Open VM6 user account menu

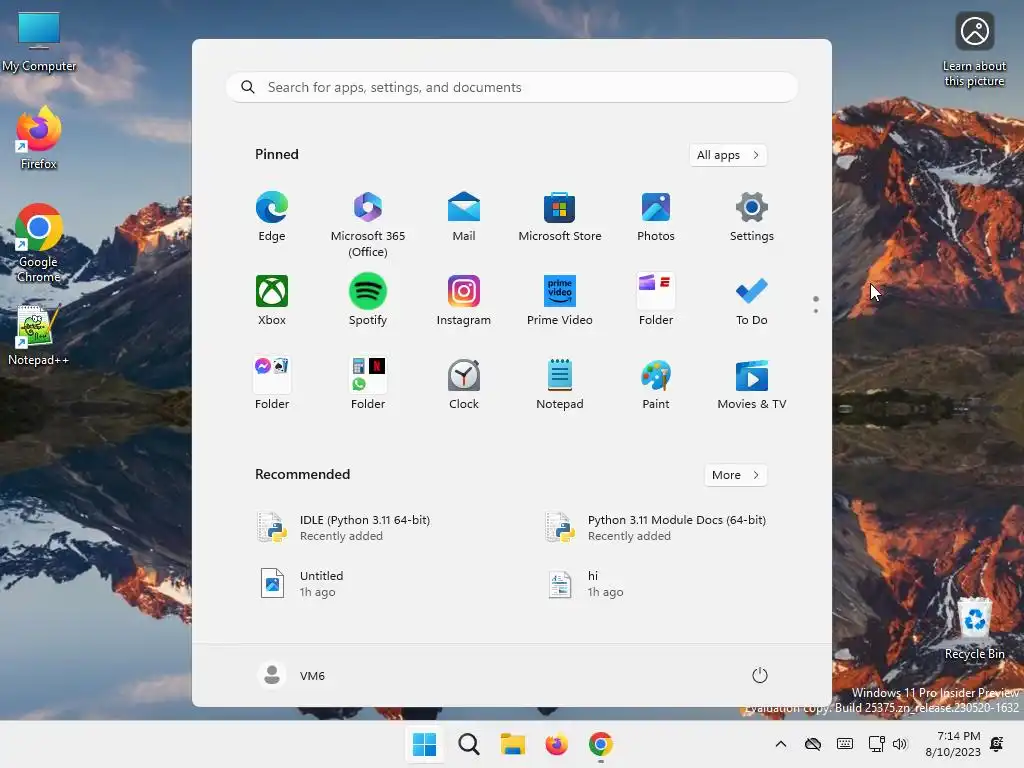click(x=292, y=675)
